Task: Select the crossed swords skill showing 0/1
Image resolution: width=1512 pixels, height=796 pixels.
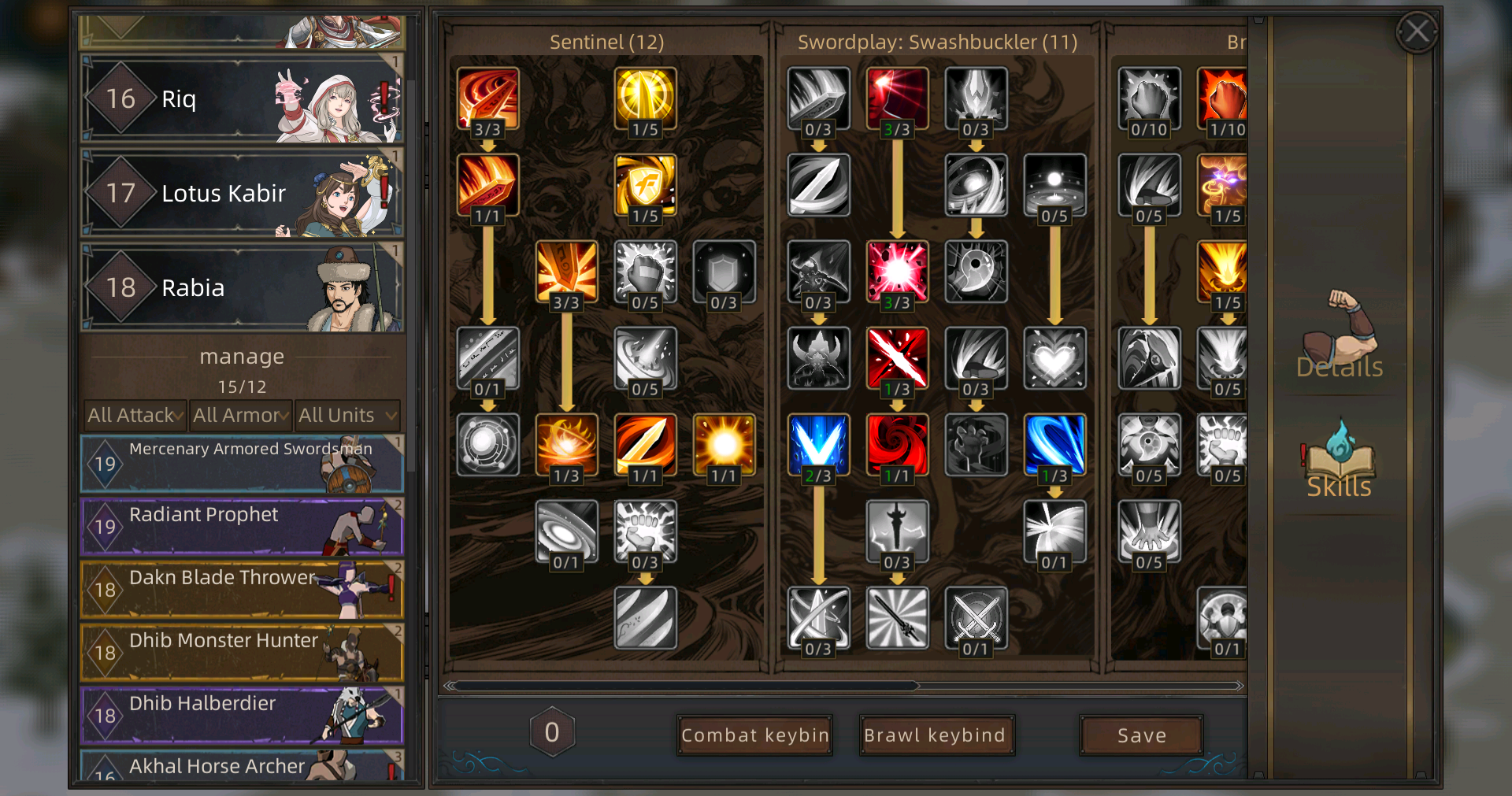Action: tap(976, 618)
